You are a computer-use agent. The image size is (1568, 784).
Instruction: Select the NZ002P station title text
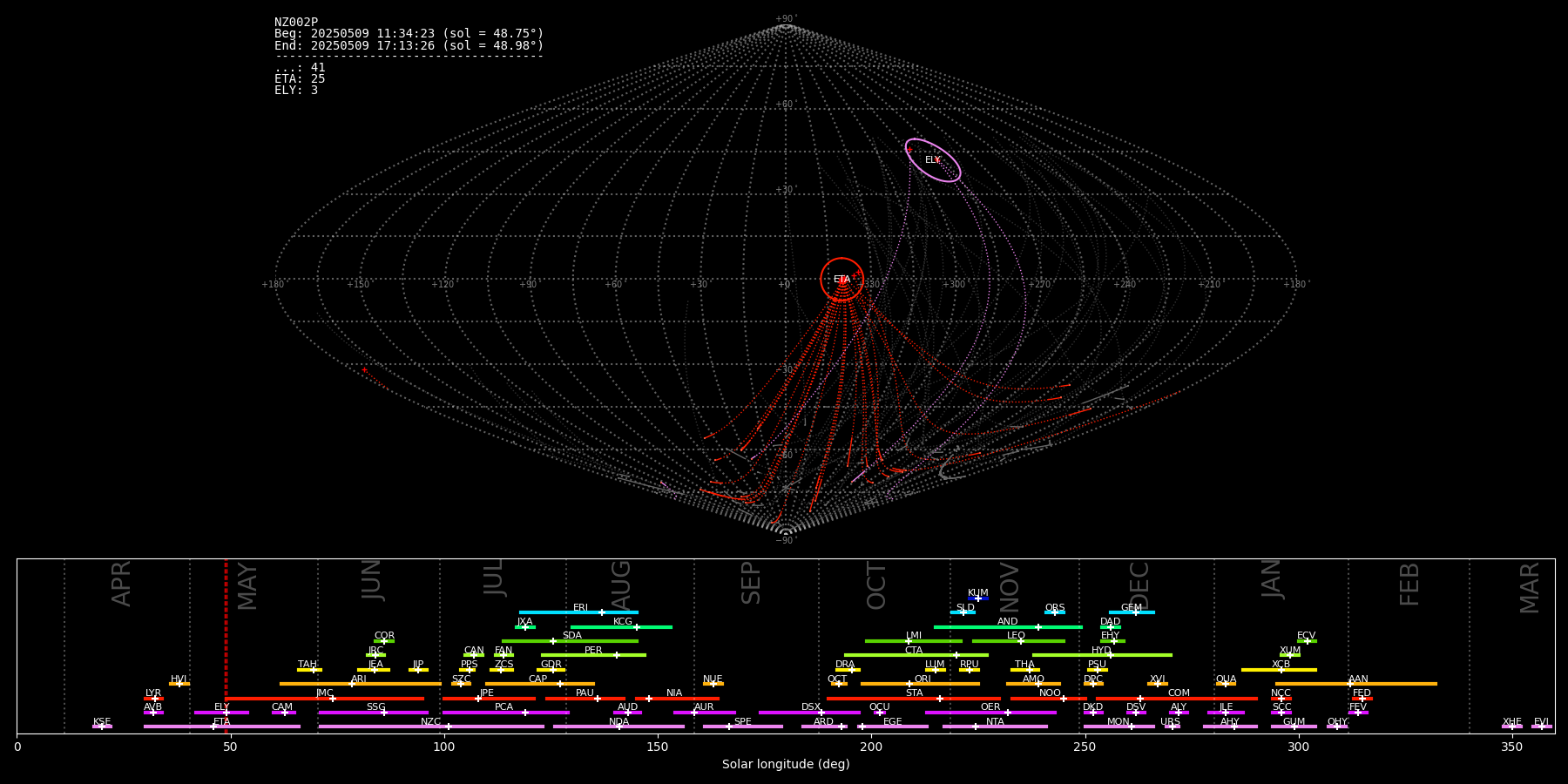point(296,23)
